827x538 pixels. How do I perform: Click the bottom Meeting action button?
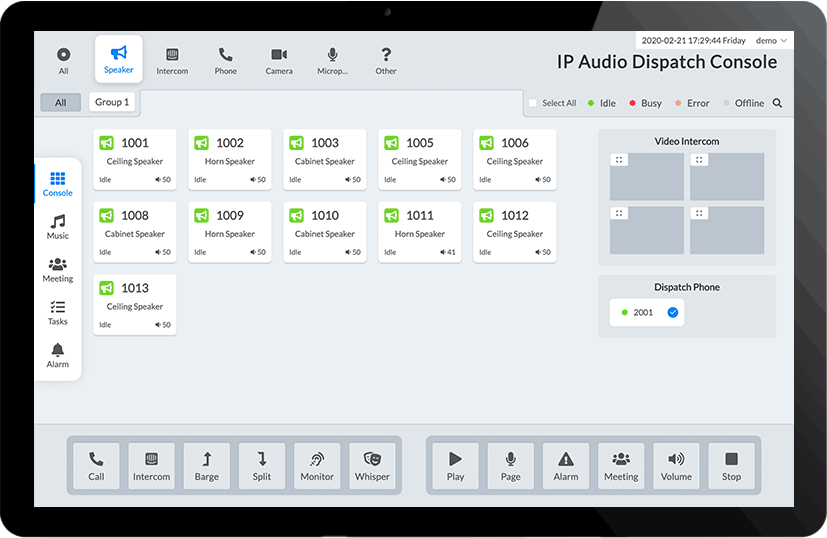pos(621,466)
